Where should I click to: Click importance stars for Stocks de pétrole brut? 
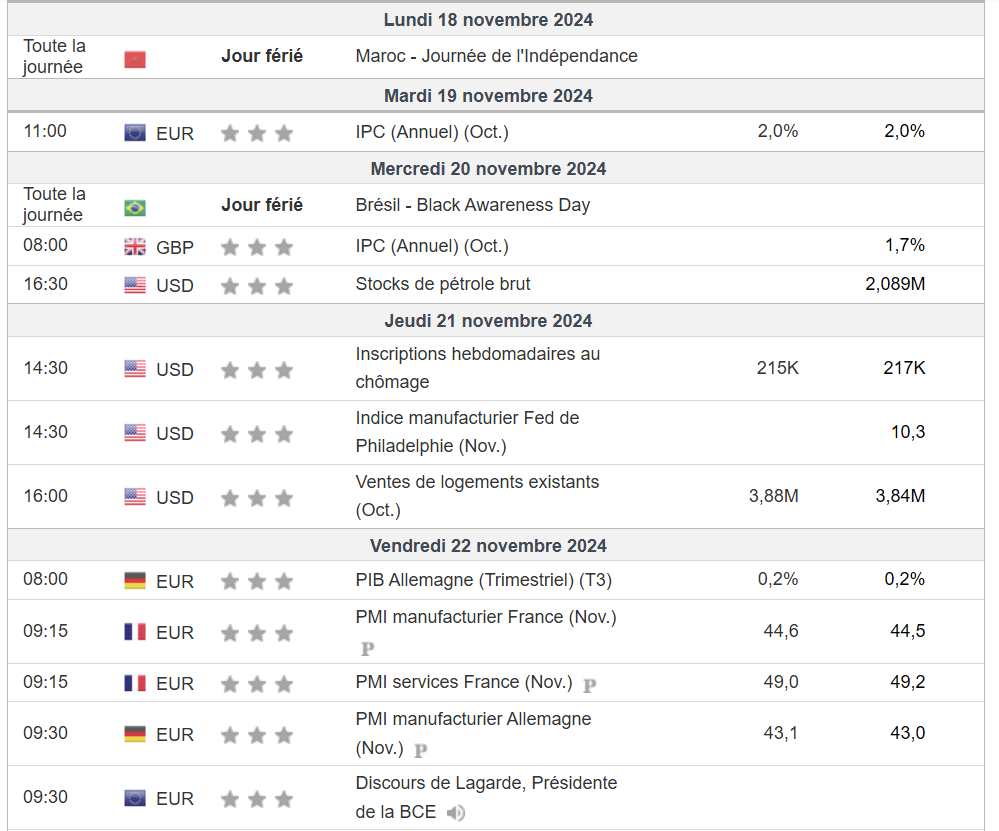(257, 286)
